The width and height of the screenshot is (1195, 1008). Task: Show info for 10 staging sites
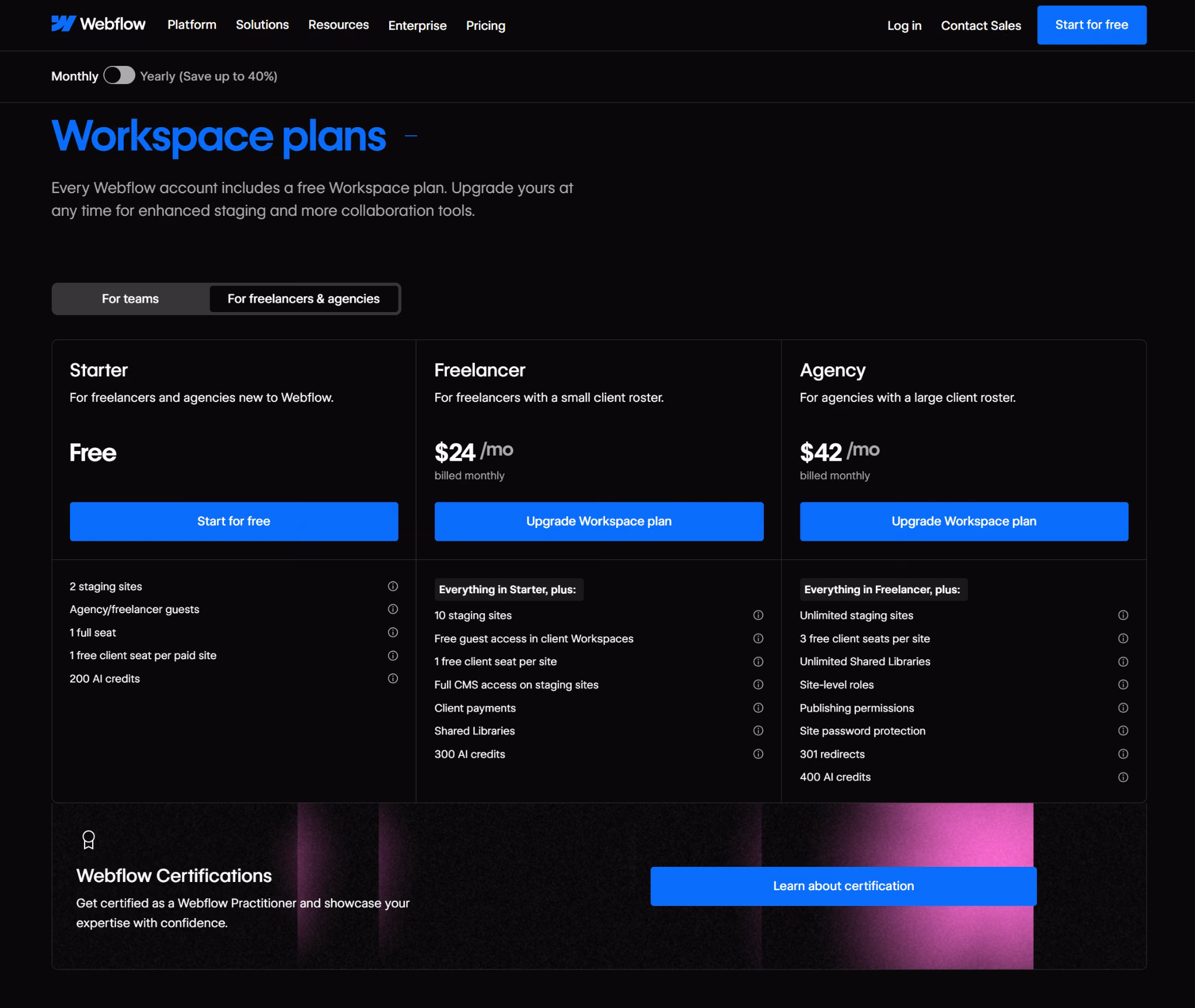pyautogui.click(x=758, y=615)
